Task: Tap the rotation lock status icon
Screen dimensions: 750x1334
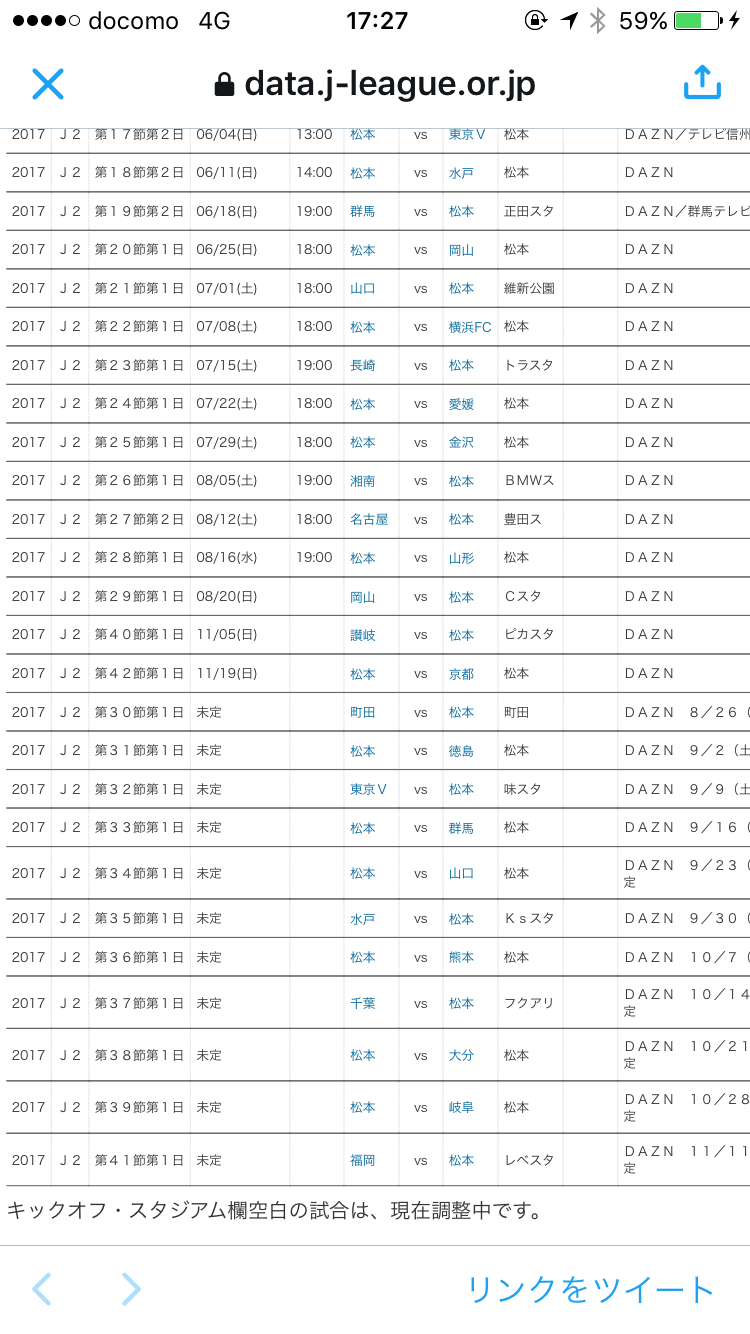Action: [x=536, y=21]
